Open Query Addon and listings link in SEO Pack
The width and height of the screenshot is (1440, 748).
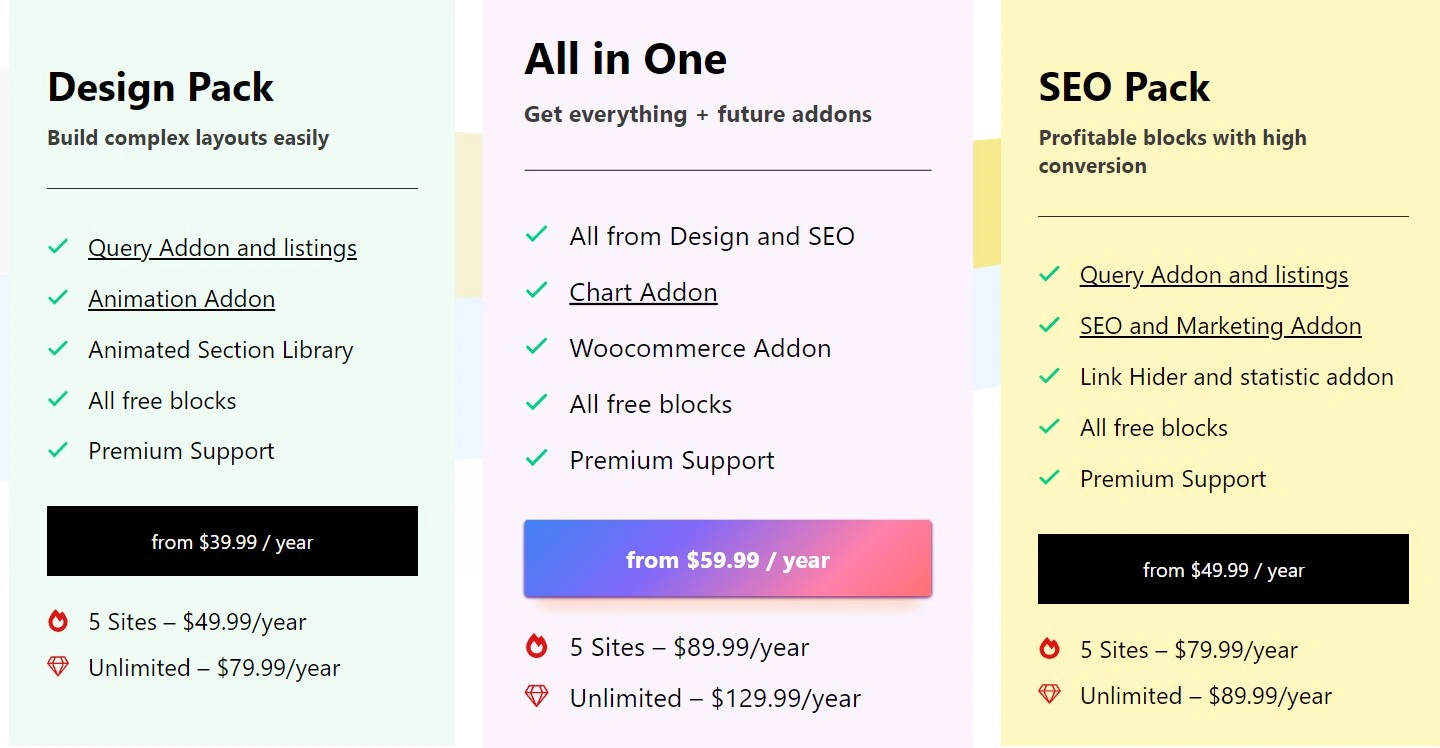click(x=1214, y=275)
